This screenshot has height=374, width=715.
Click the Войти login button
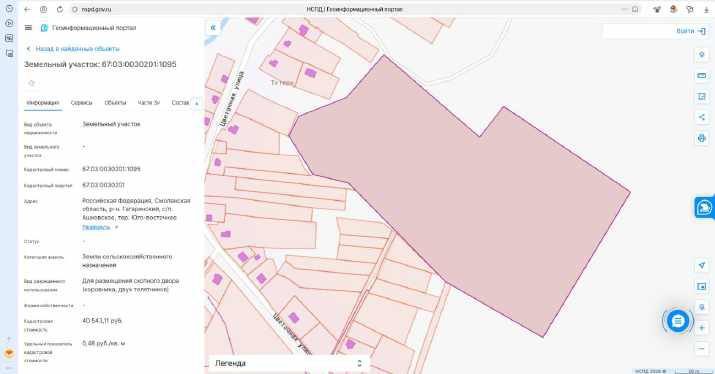tap(690, 31)
